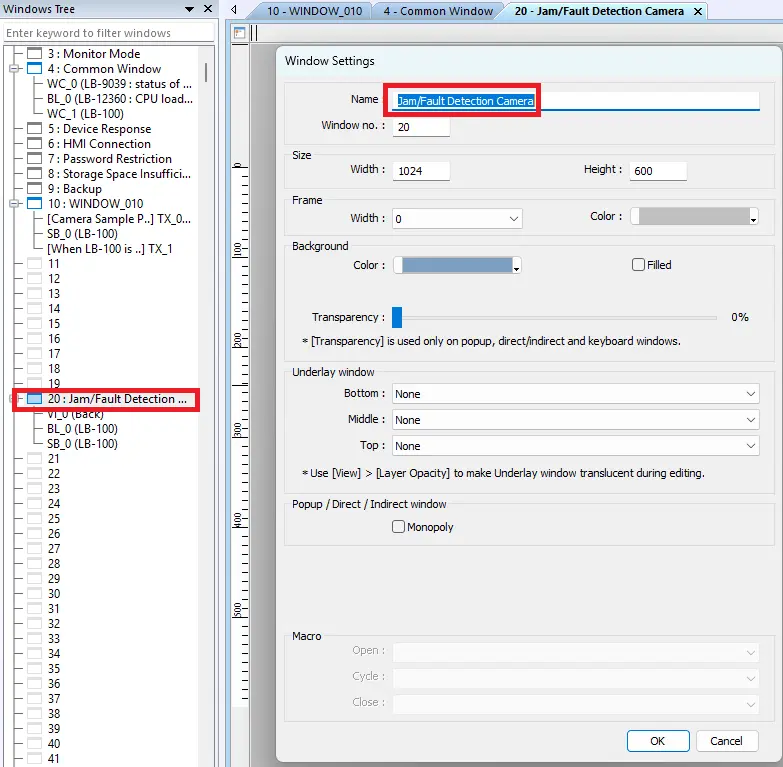Click the Window no. field
Viewport: 783px width, 767px height.
coord(421,127)
